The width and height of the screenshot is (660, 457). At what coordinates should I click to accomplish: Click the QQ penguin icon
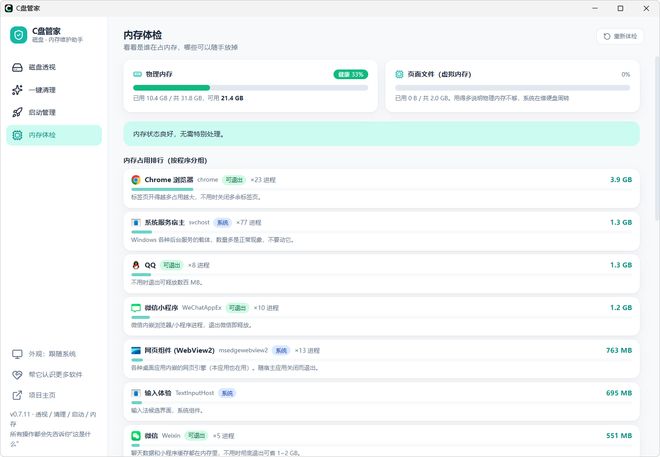pyautogui.click(x=136, y=265)
